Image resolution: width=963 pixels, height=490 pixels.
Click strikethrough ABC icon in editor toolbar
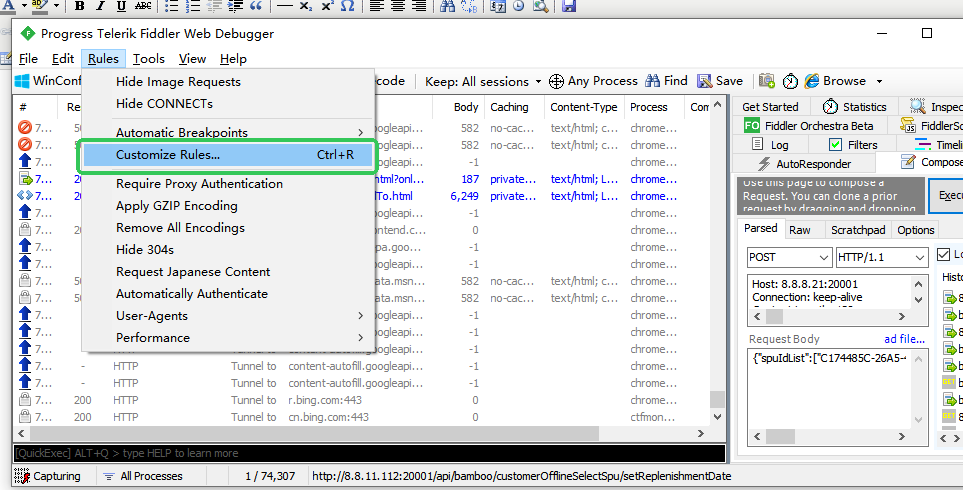pos(143,6)
